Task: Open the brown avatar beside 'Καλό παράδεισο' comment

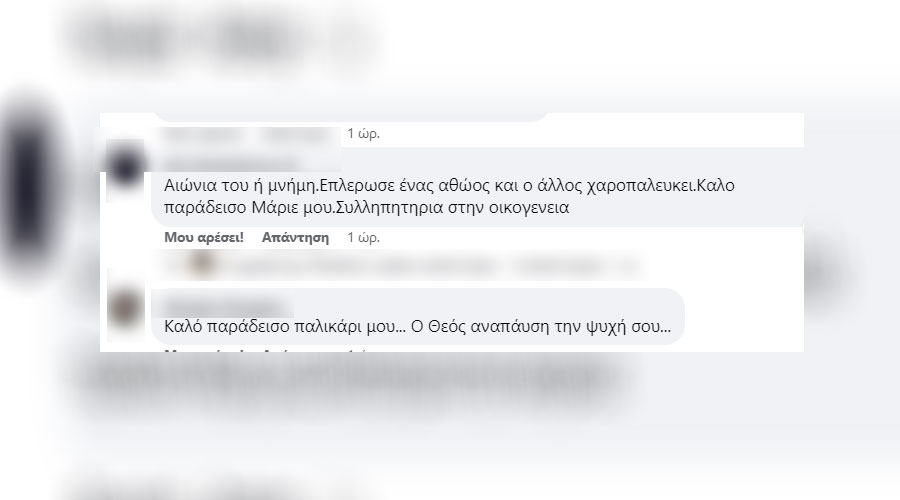Action: 125,310
